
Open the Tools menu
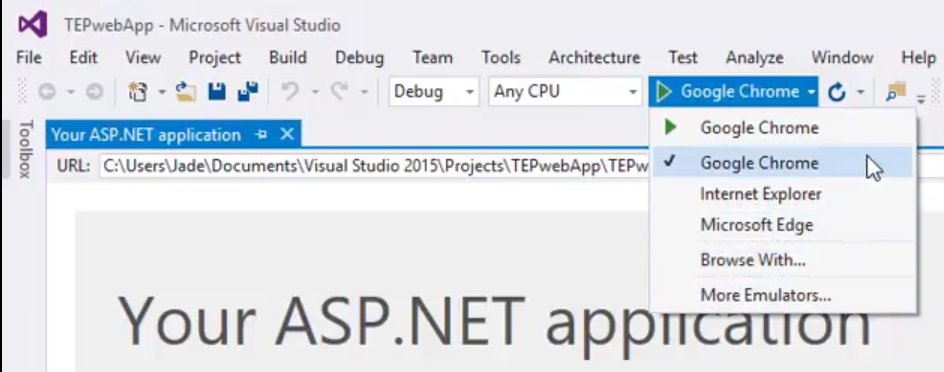(x=501, y=58)
